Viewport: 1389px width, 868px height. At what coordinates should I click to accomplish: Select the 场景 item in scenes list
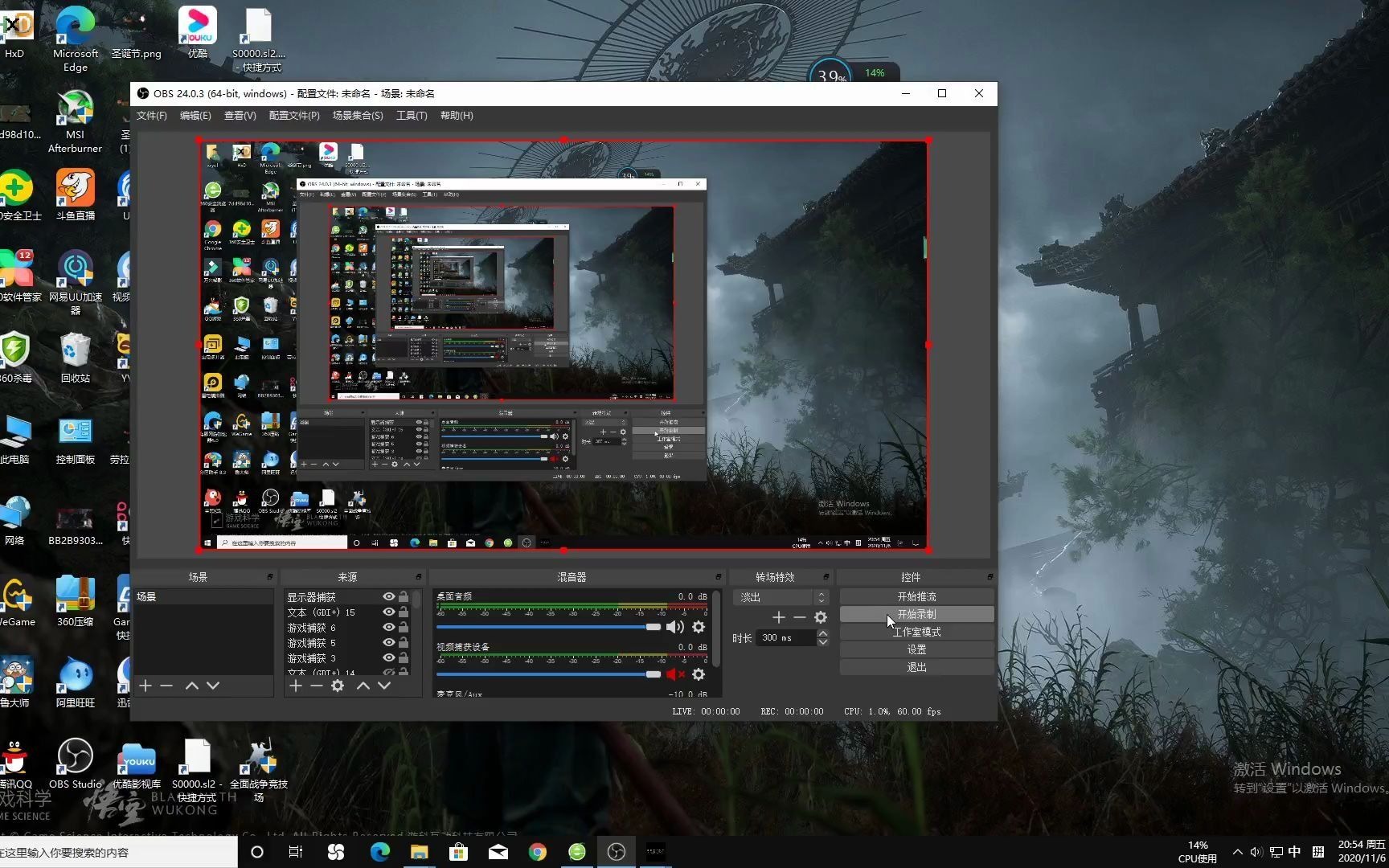[204, 597]
